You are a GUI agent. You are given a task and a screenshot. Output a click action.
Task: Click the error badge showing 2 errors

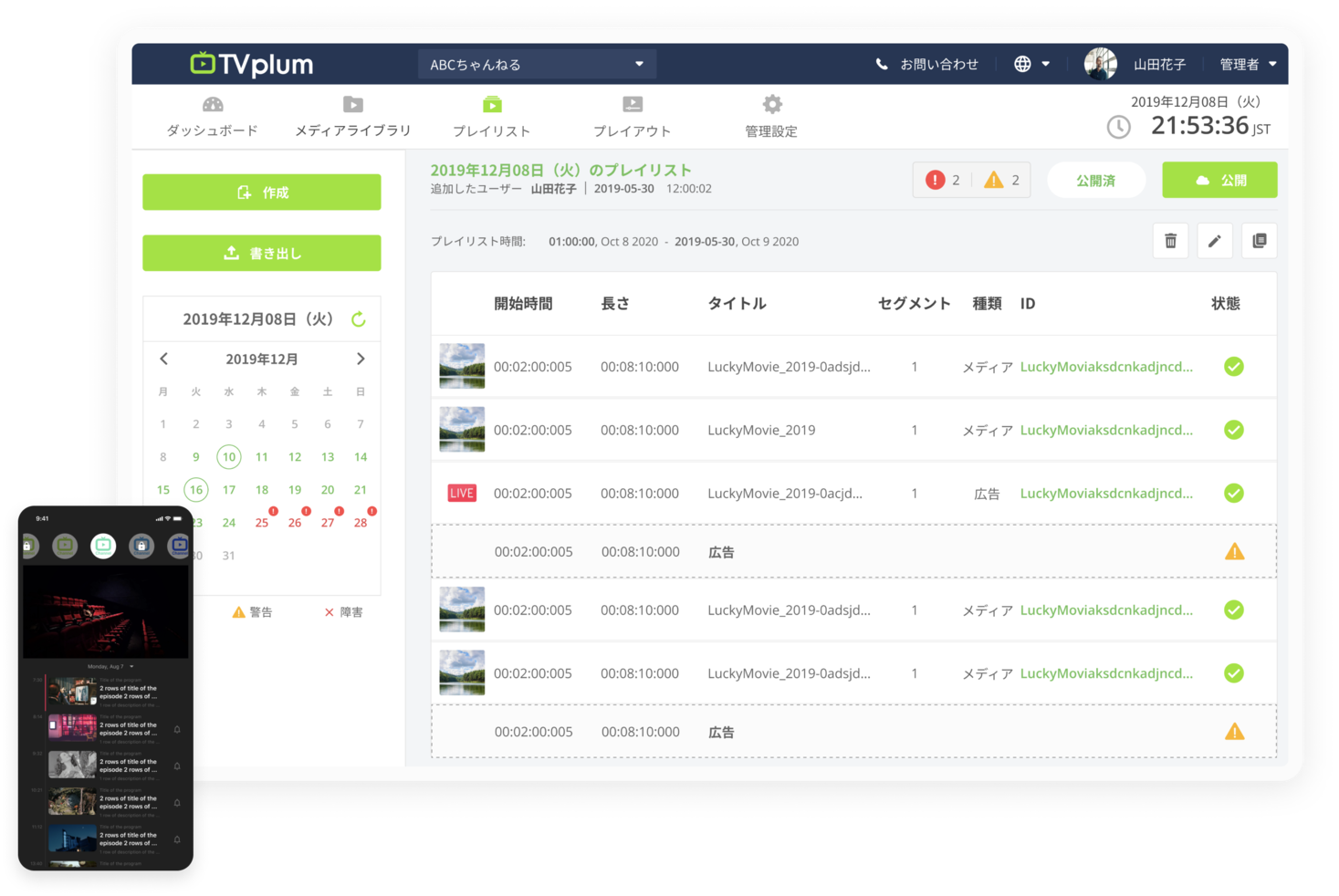click(943, 180)
